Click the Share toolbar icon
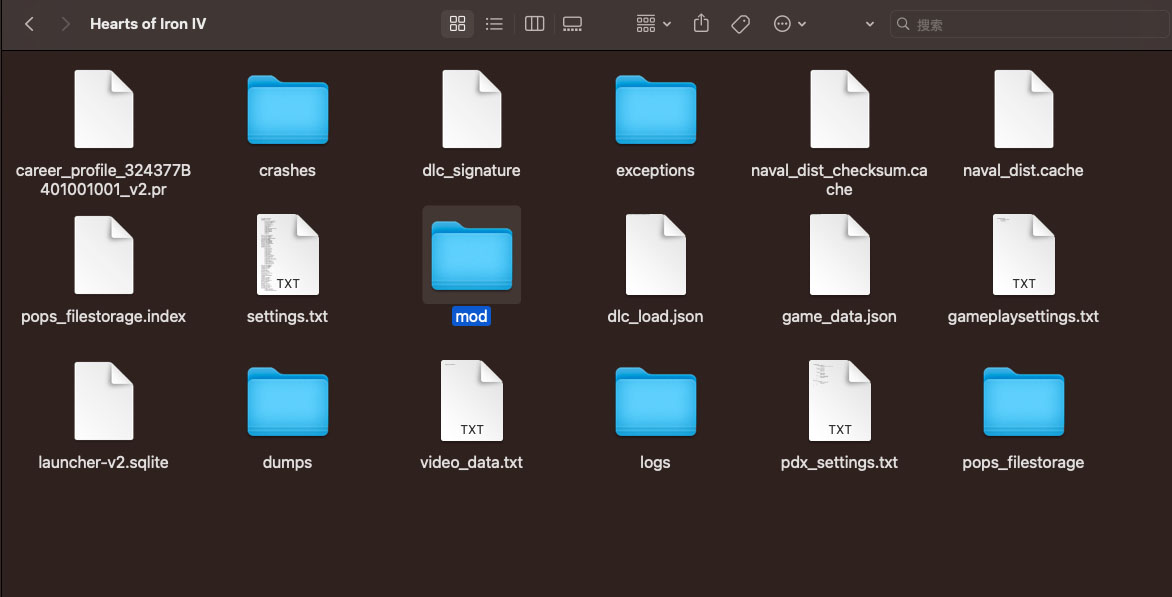Viewport: 1172px width, 597px height. 701,24
